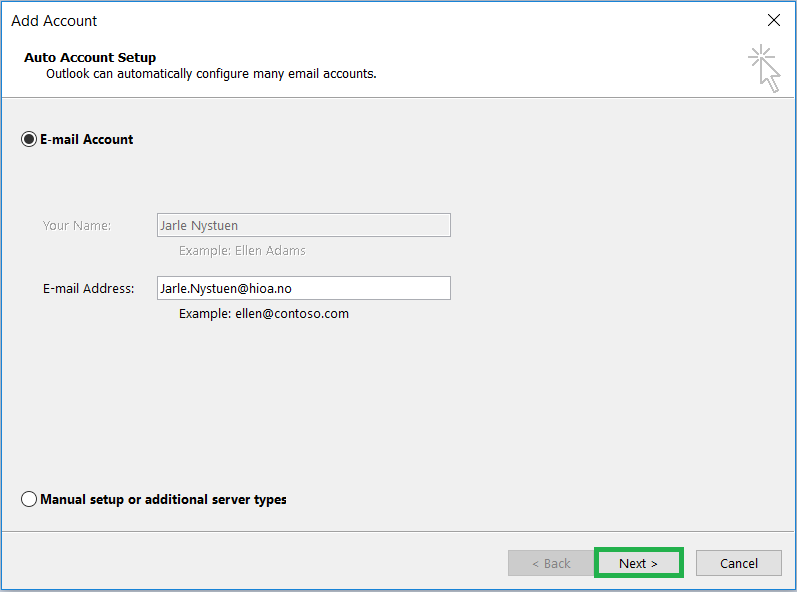The width and height of the screenshot is (797, 592).
Task: Click the 'Example: Ellen Adams' hint text
Action: [x=242, y=251]
